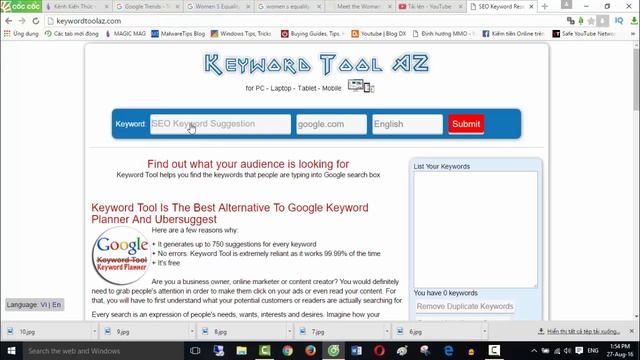
Task: Open the Kiếm tiền Online bookmark
Action: [513, 34]
